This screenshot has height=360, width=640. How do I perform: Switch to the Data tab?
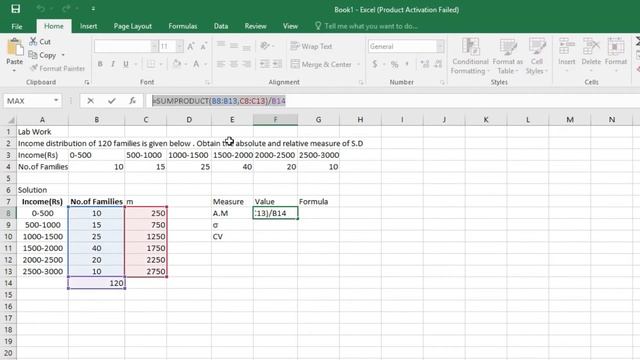[221, 26]
